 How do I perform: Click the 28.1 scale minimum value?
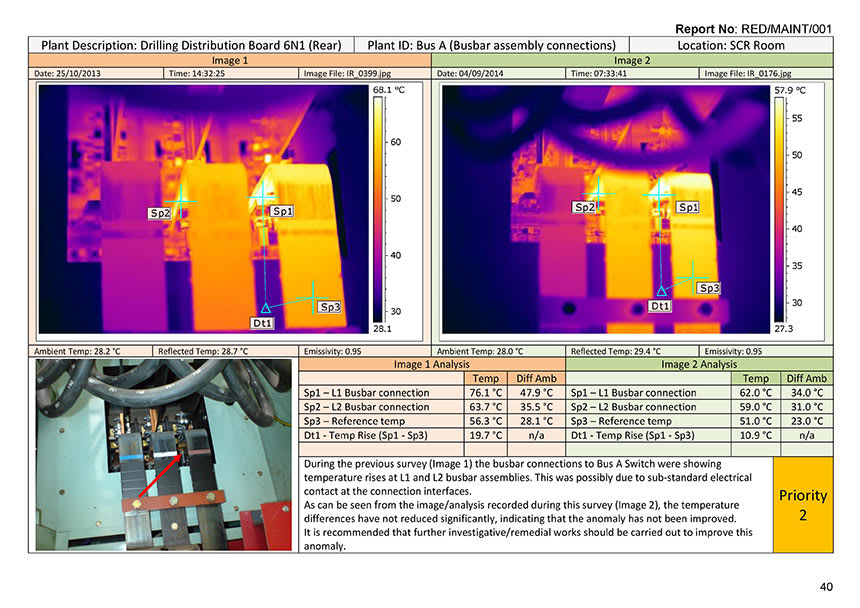pos(382,329)
